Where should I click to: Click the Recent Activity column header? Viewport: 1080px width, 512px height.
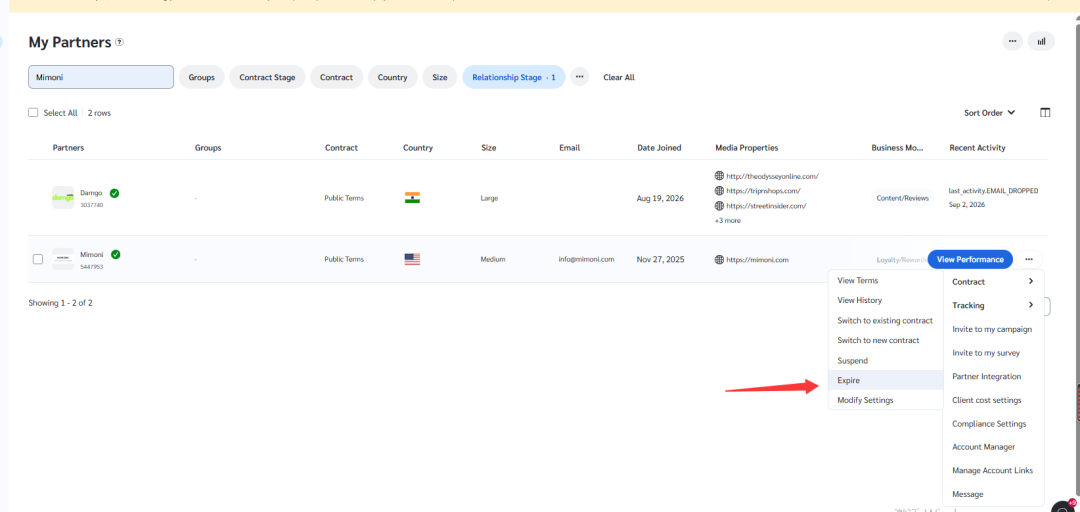pos(977,147)
